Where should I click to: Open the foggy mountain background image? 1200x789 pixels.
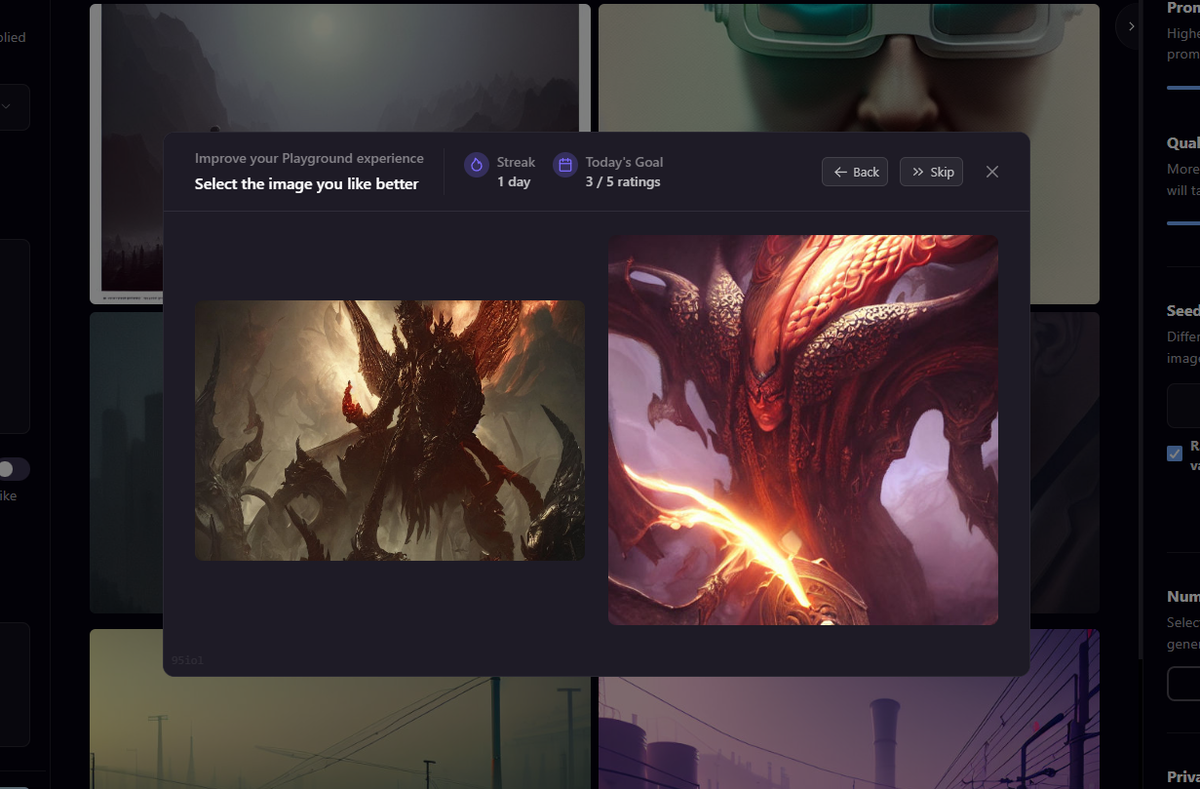click(340, 68)
